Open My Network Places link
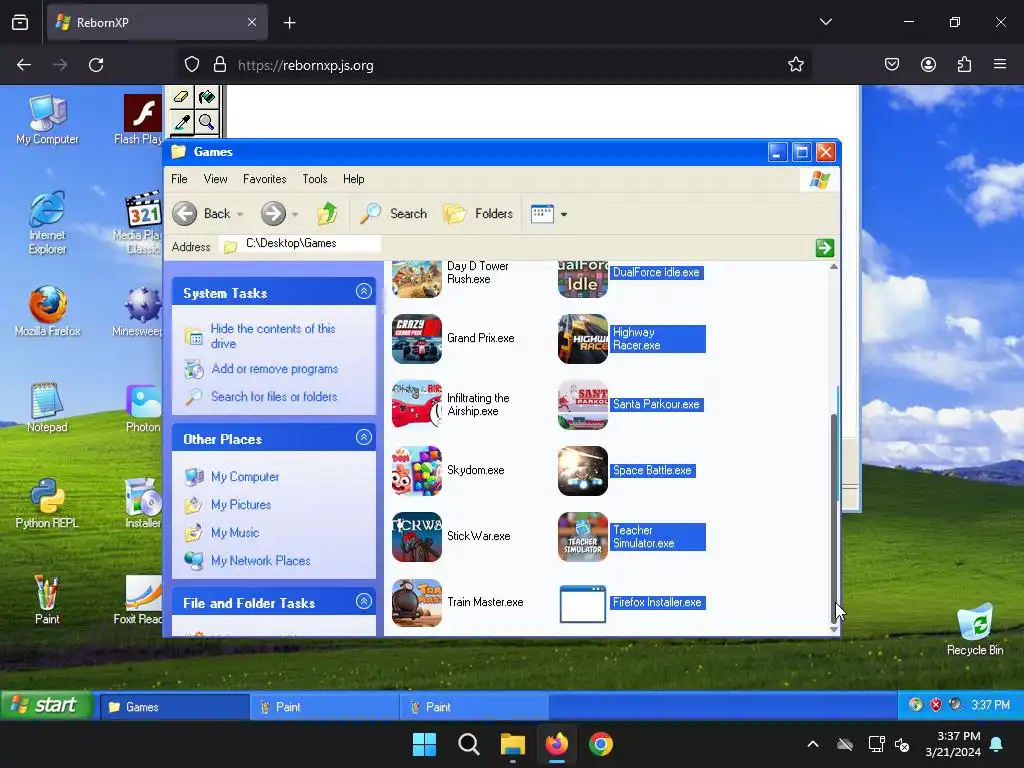Image resolution: width=1024 pixels, height=768 pixels. 261,561
